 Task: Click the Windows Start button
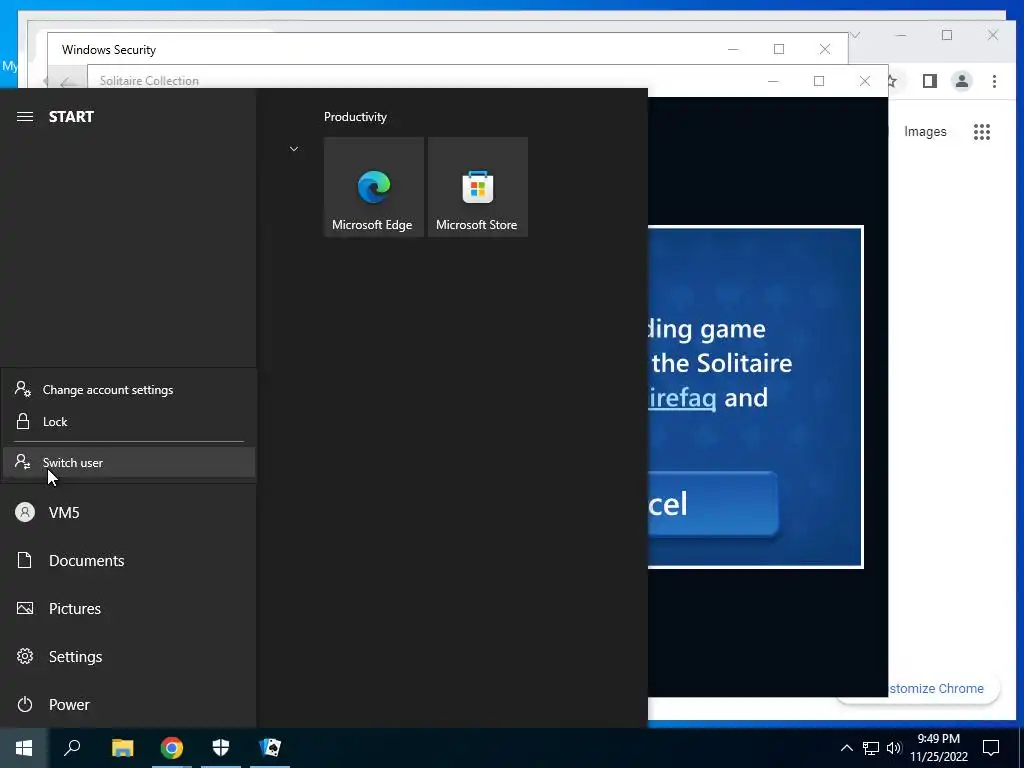(x=24, y=748)
